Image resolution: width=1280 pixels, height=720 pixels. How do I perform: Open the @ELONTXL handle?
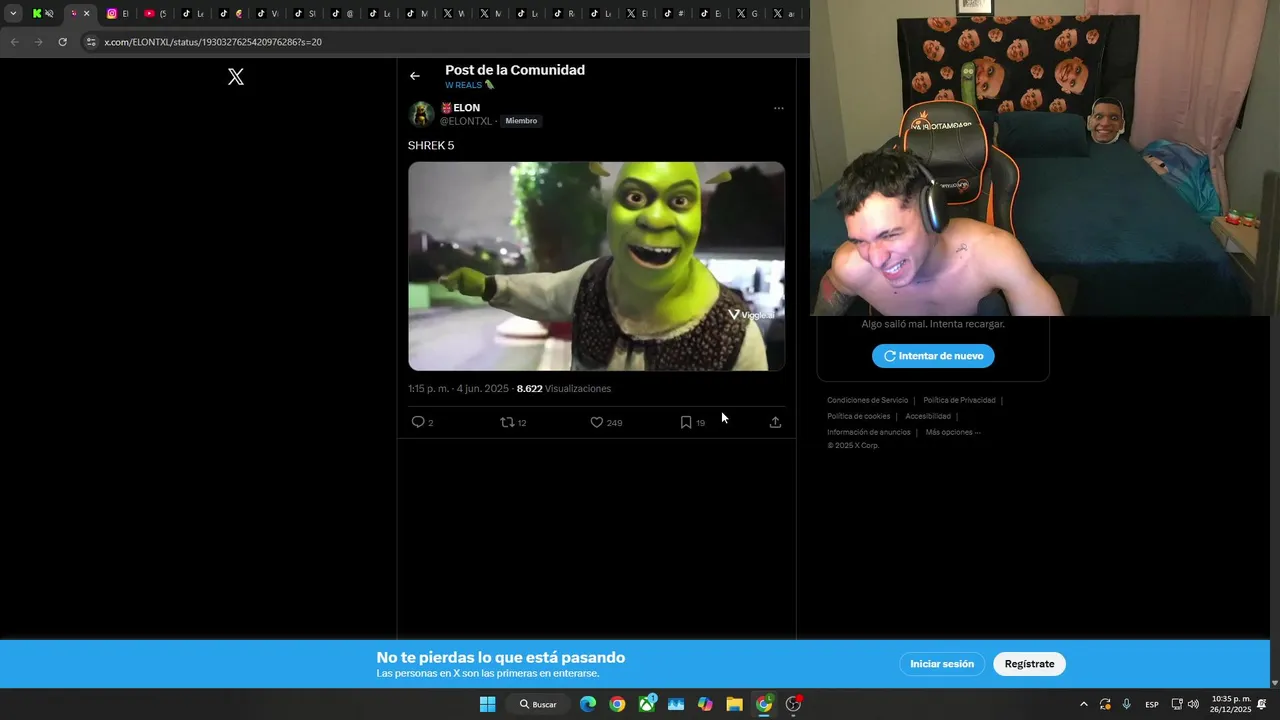(x=466, y=121)
